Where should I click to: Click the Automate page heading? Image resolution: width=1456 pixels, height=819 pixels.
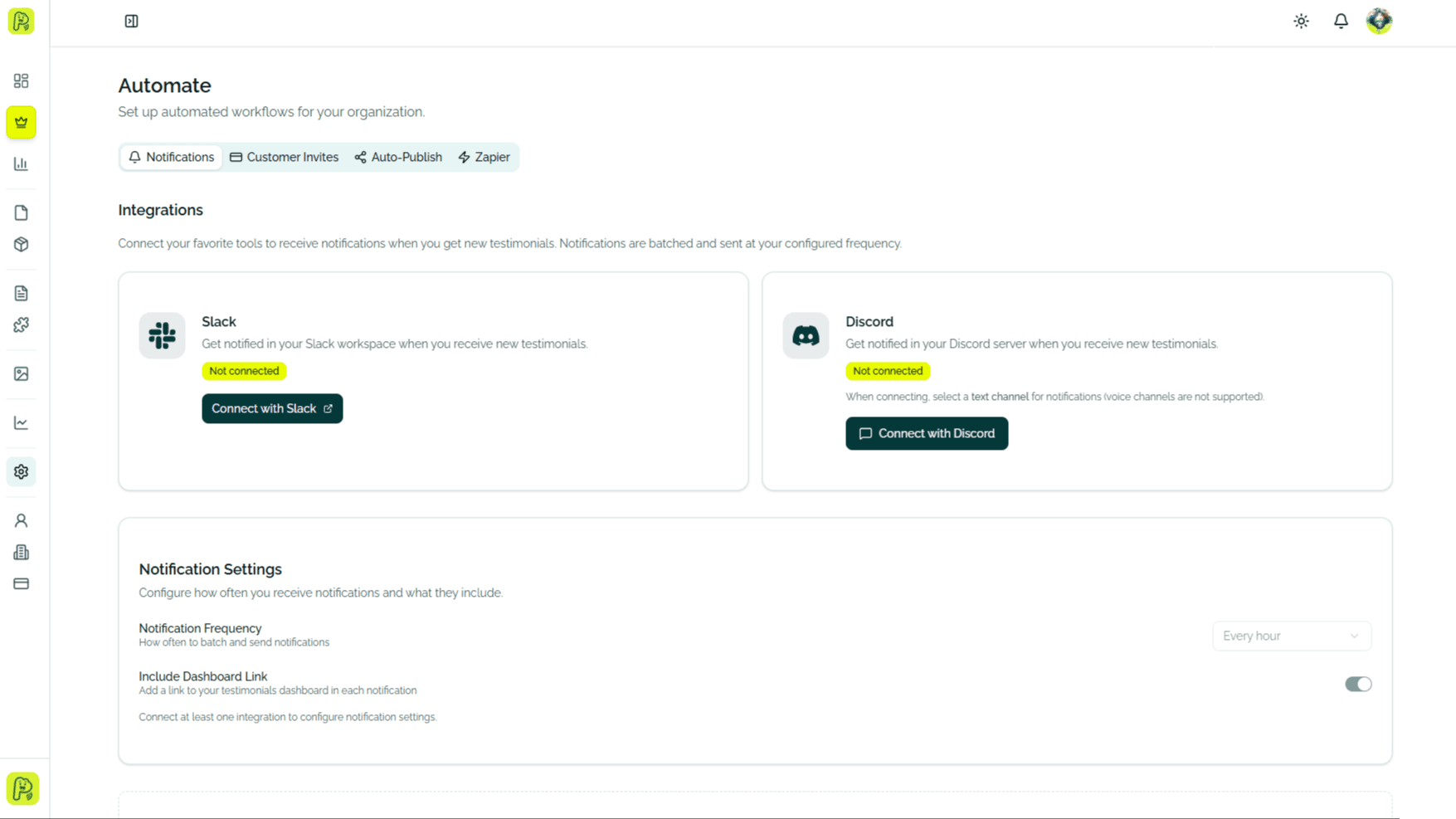pos(164,85)
